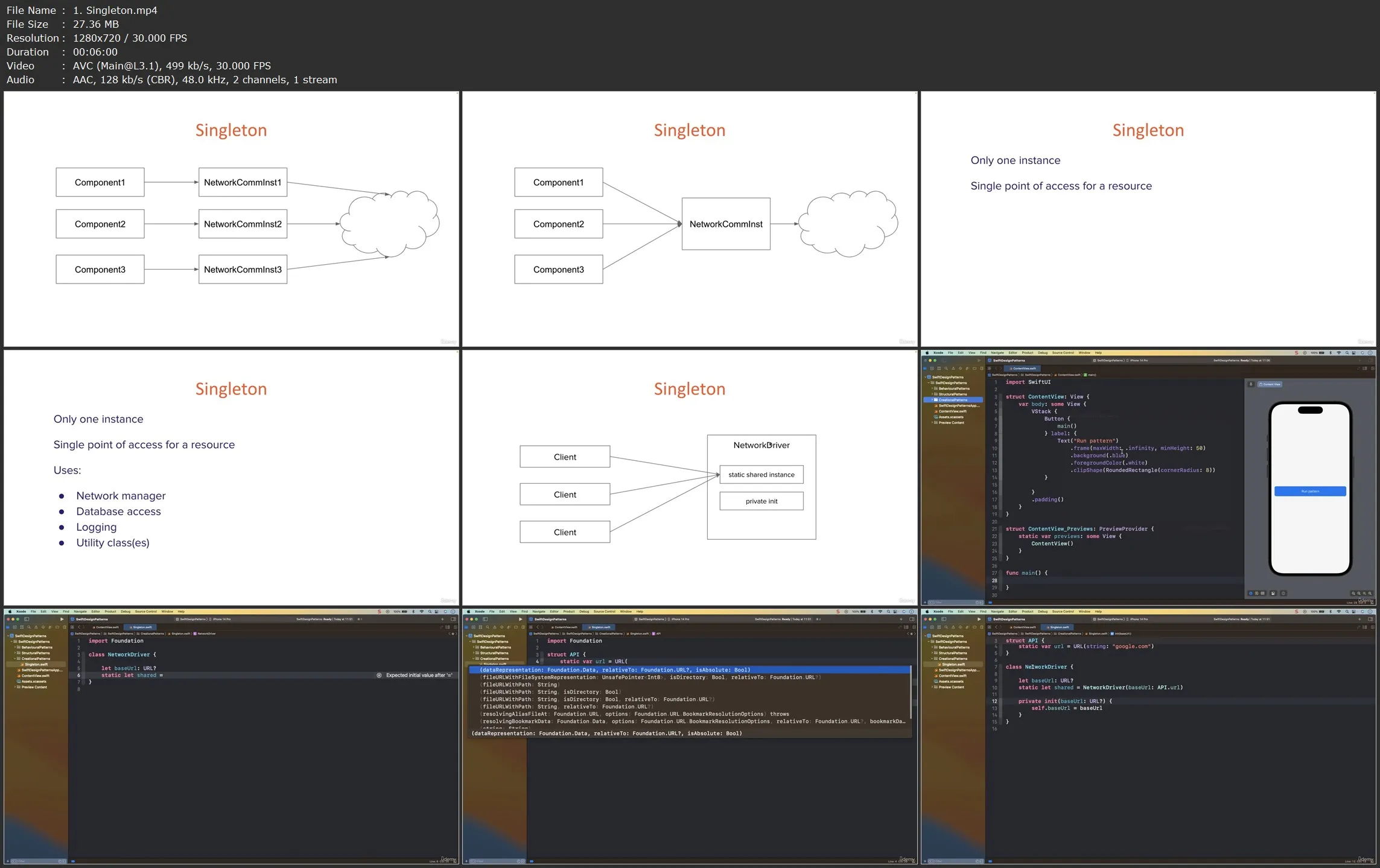Toggle navigator sidebar in google.com code frame
This screenshot has height=868, width=1380.
(x=944, y=619)
